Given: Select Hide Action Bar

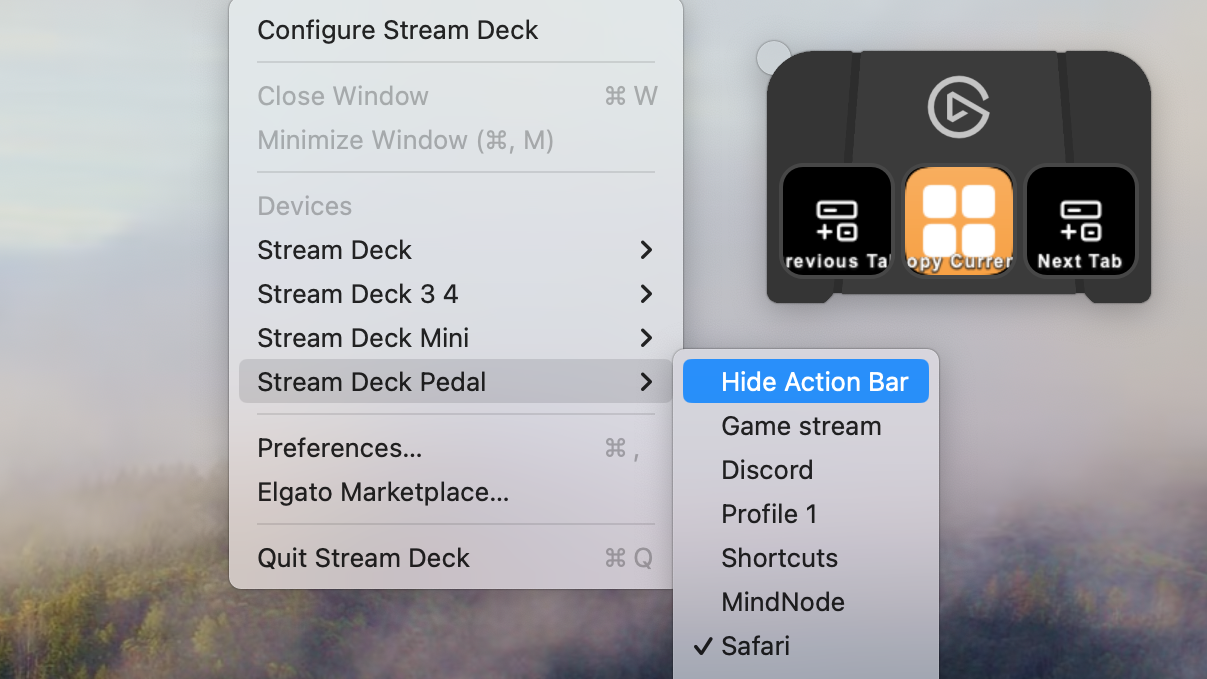Looking at the screenshot, I should pos(806,382).
